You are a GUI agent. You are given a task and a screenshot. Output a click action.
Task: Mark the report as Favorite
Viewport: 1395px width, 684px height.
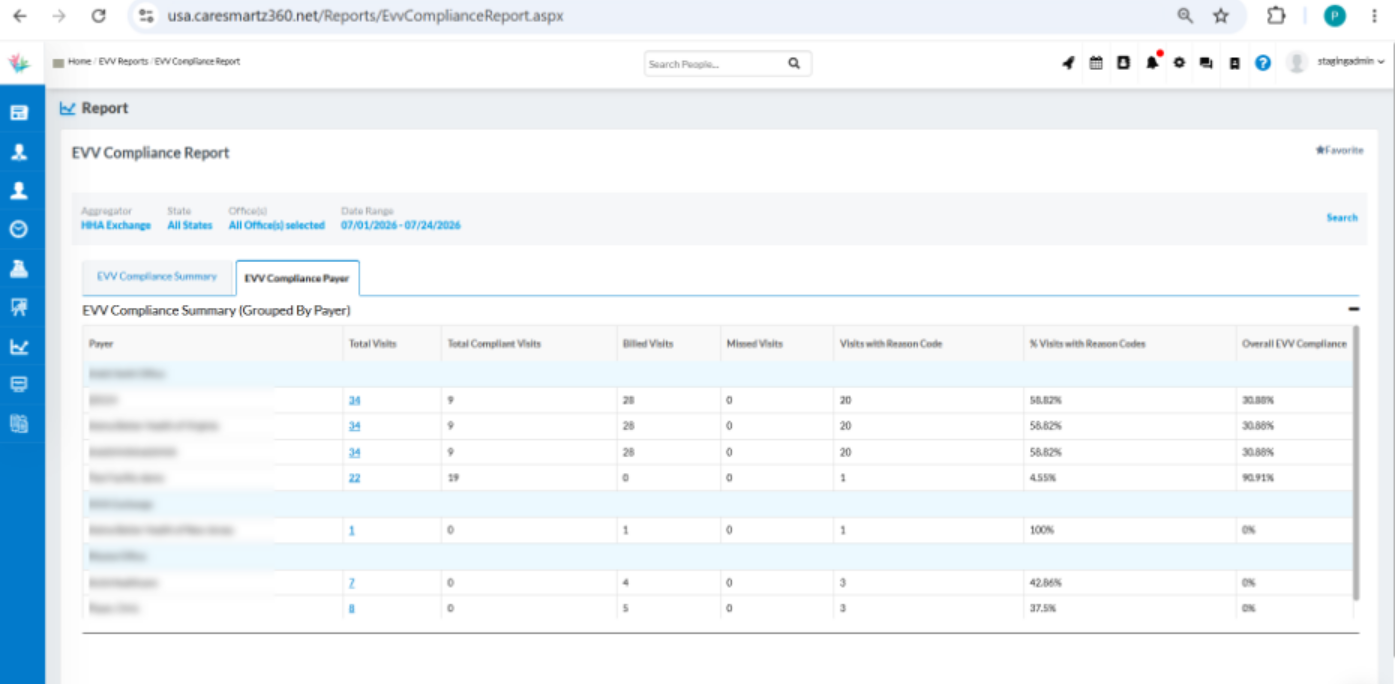click(1339, 150)
